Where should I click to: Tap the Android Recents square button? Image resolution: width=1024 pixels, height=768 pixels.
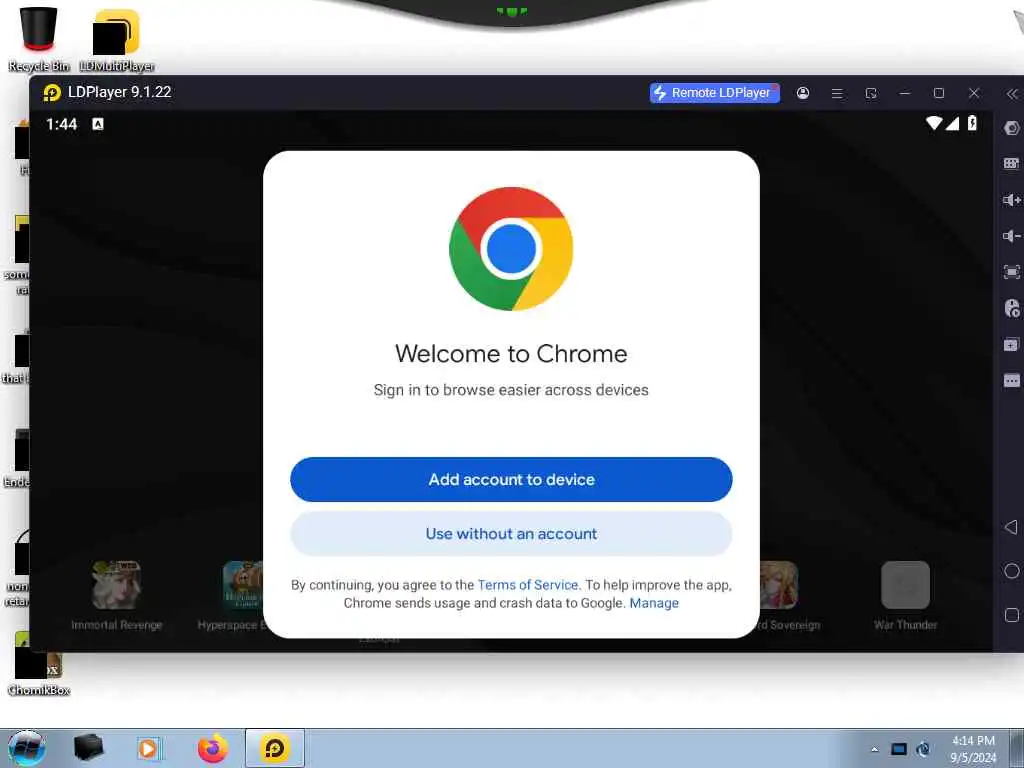click(1012, 615)
